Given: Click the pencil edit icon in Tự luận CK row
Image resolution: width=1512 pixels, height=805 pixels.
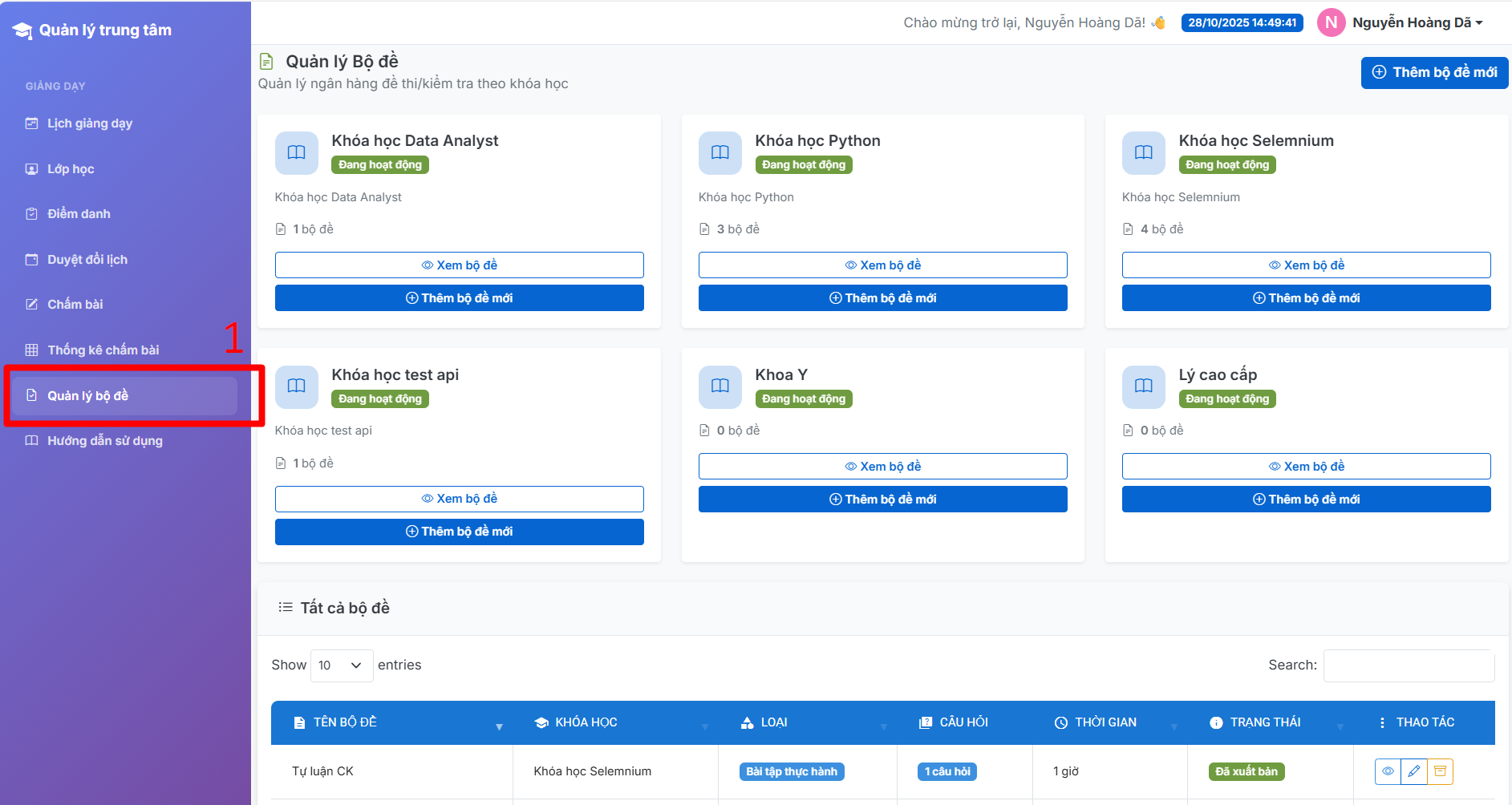Looking at the screenshot, I should (x=1414, y=771).
